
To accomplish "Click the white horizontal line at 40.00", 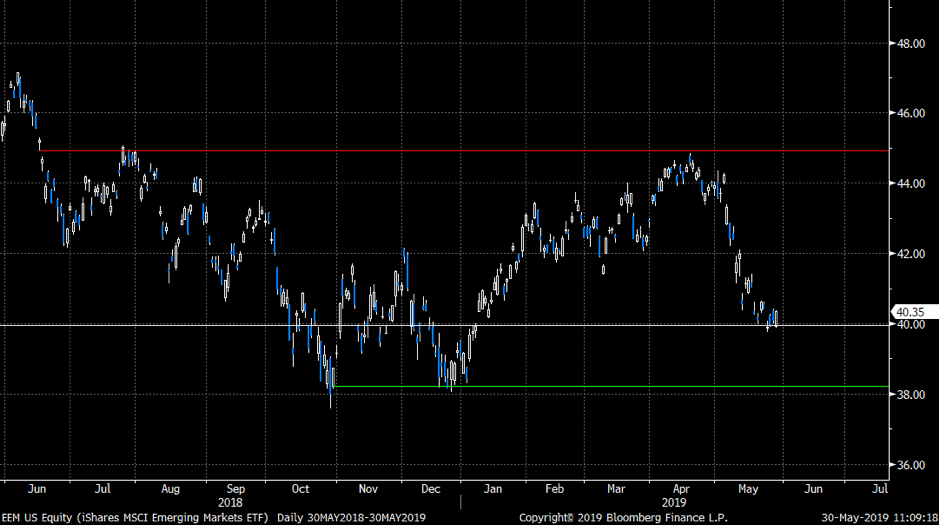I will pyautogui.click(x=444, y=324).
